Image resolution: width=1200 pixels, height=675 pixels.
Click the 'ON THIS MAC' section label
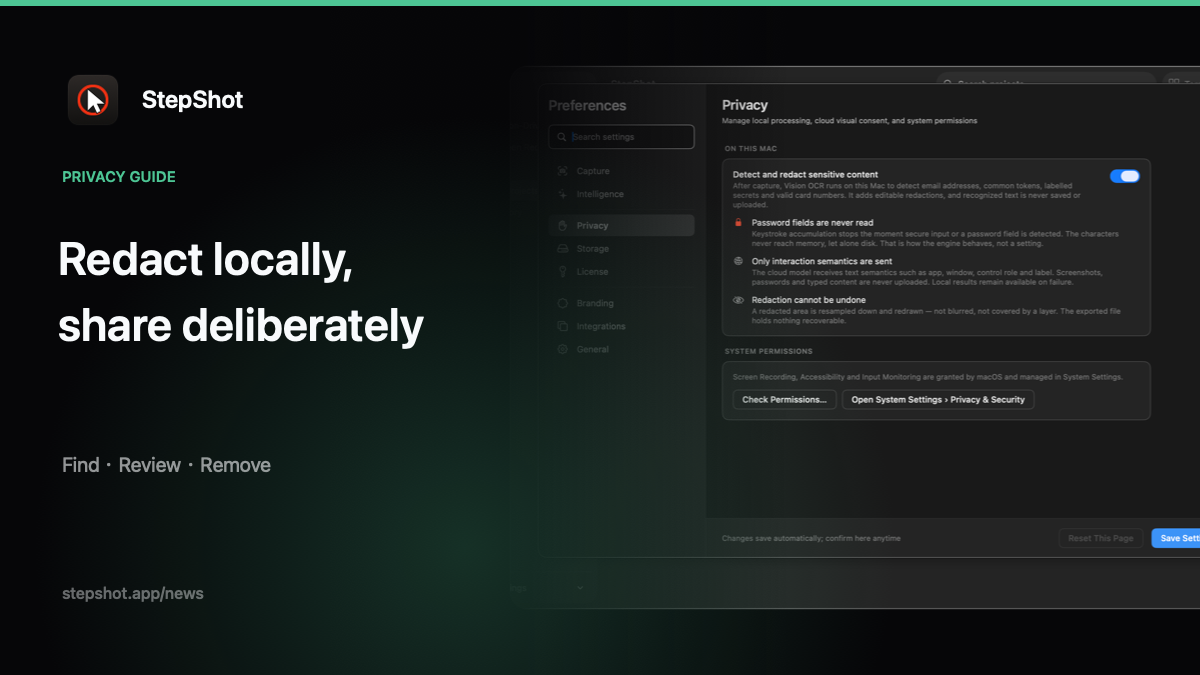(752, 148)
